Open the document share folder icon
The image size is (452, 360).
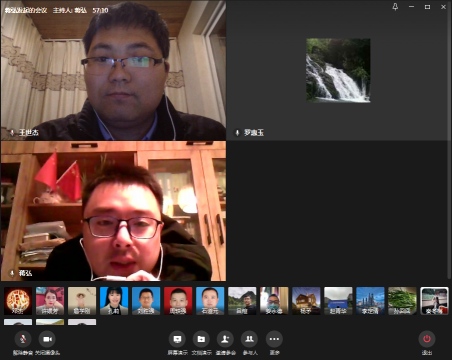tap(201, 339)
